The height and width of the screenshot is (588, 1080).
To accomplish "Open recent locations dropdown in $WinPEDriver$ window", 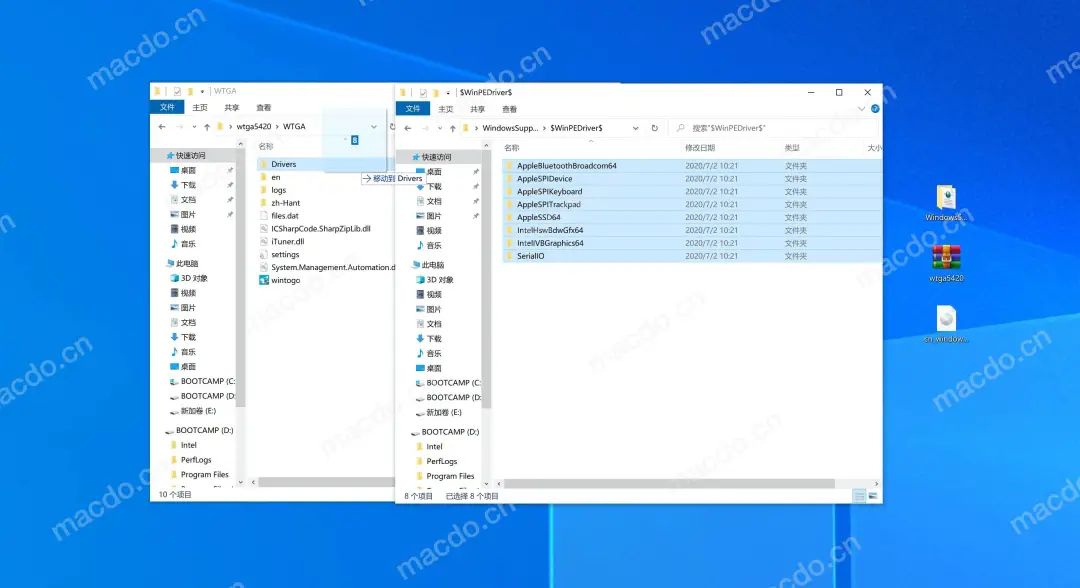I will (x=438, y=128).
